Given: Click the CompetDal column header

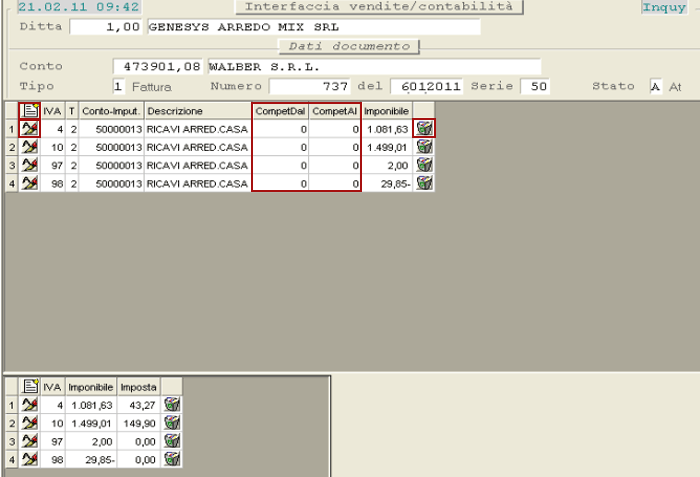Looking at the screenshot, I should tap(280, 110).
